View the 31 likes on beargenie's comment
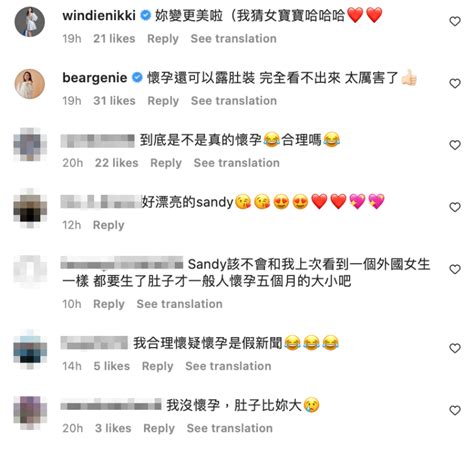 click(x=114, y=101)
